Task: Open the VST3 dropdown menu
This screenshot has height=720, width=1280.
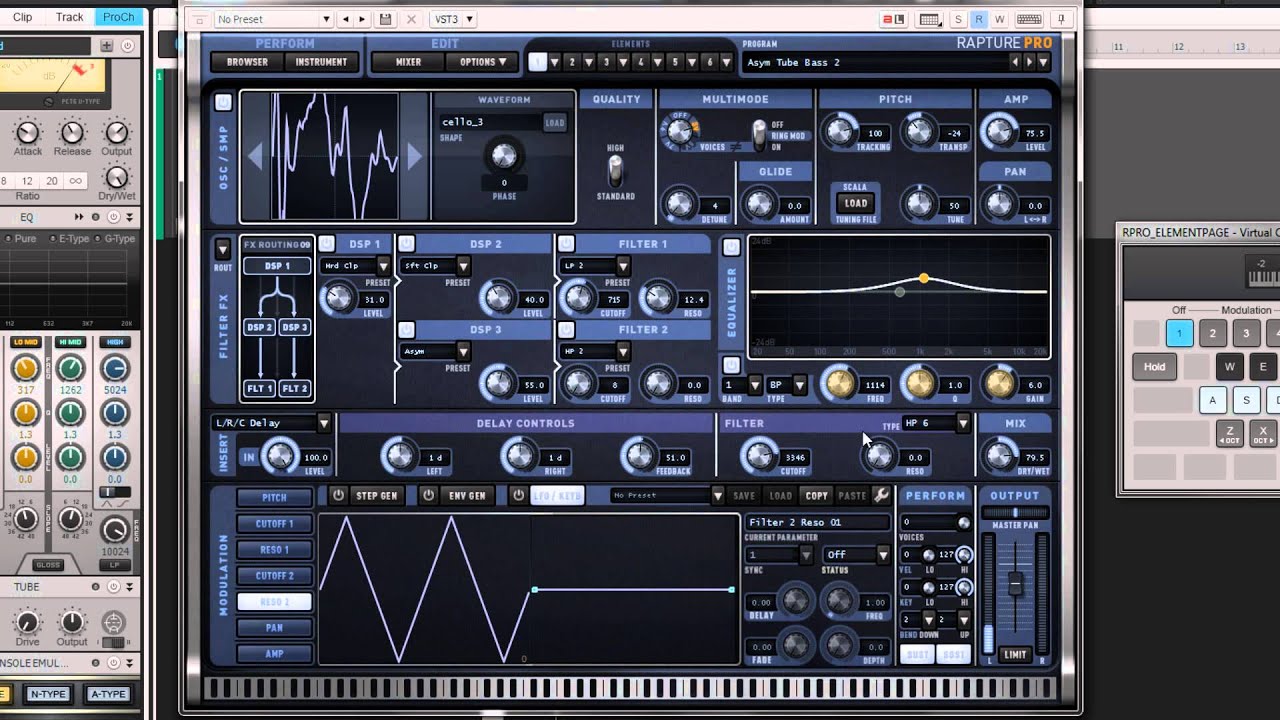Action: (454, 19)
